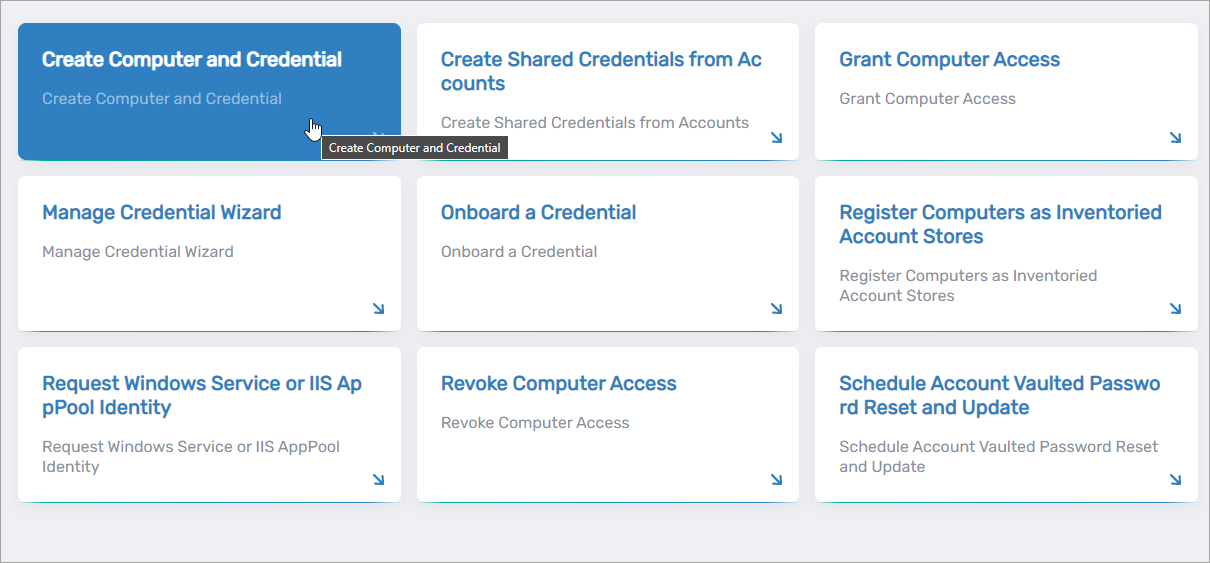This screenshot has width=1210, height=563.
Task: Select the Grant Computer Access heading
Action: (949, 60)
